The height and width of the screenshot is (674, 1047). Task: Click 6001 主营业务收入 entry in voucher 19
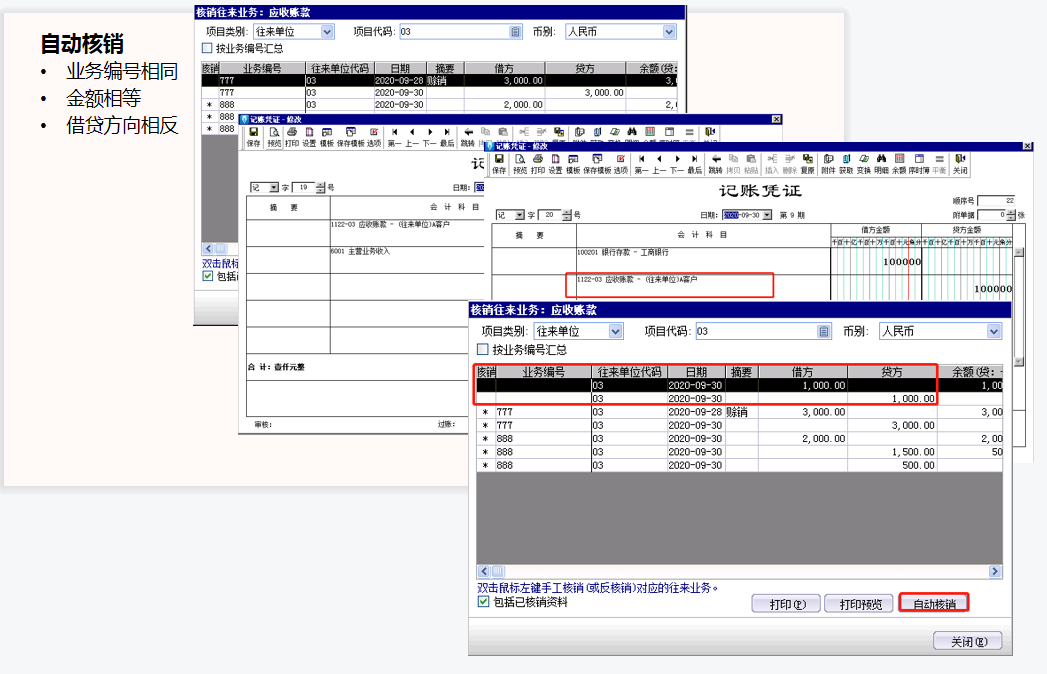click(x=361, y=252)
